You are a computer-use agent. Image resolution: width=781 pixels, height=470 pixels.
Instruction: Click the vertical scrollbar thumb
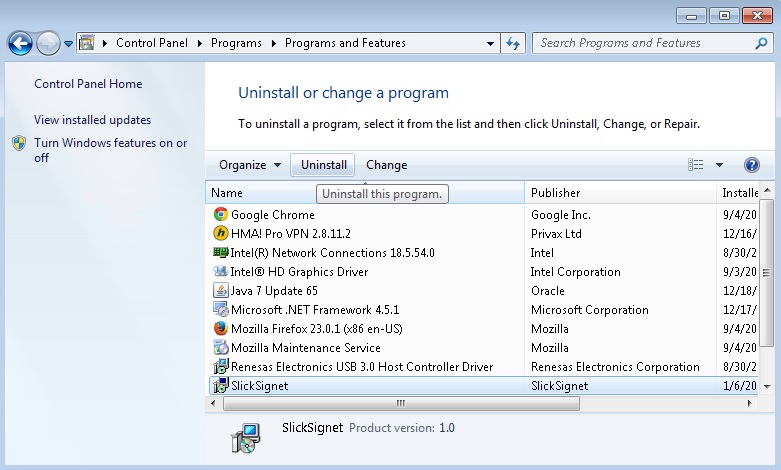(767, 273)
